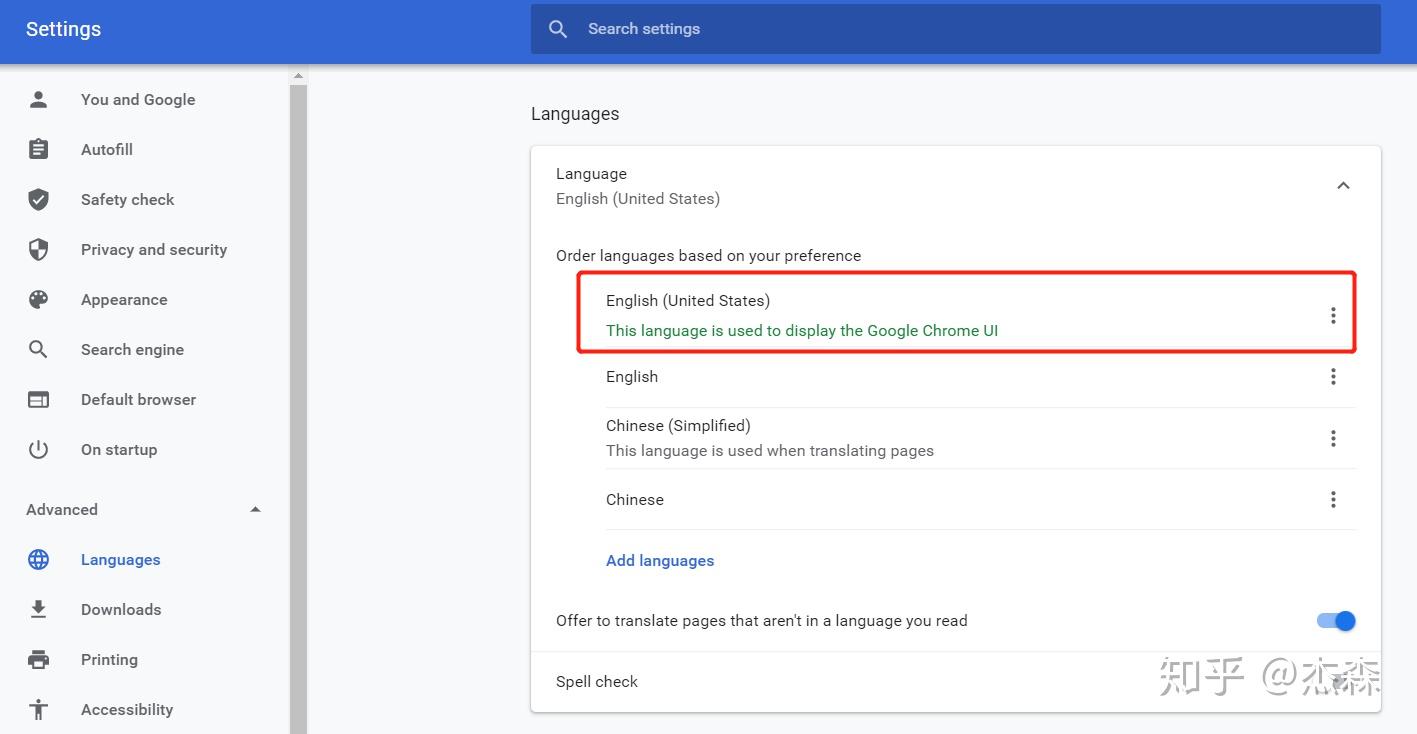This screenshot has width=1417, height=734.
Task: Click the sidebar vertical scrollbar
Action: (298, 409)
